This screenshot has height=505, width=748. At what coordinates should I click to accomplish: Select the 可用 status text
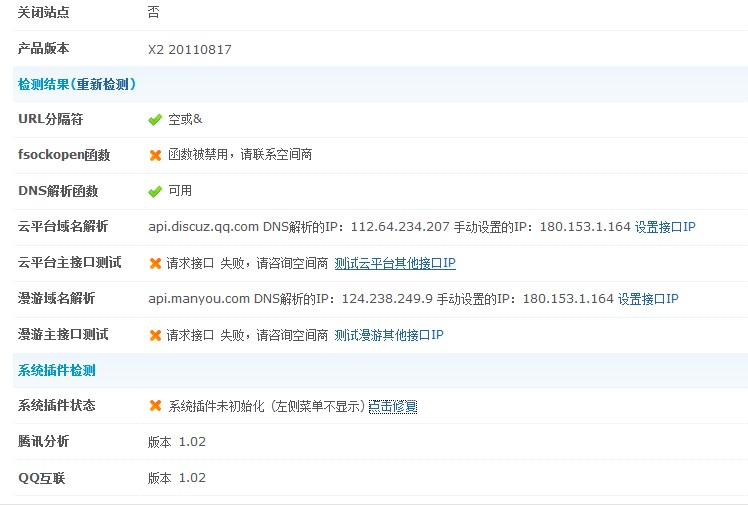pos(180,191)
